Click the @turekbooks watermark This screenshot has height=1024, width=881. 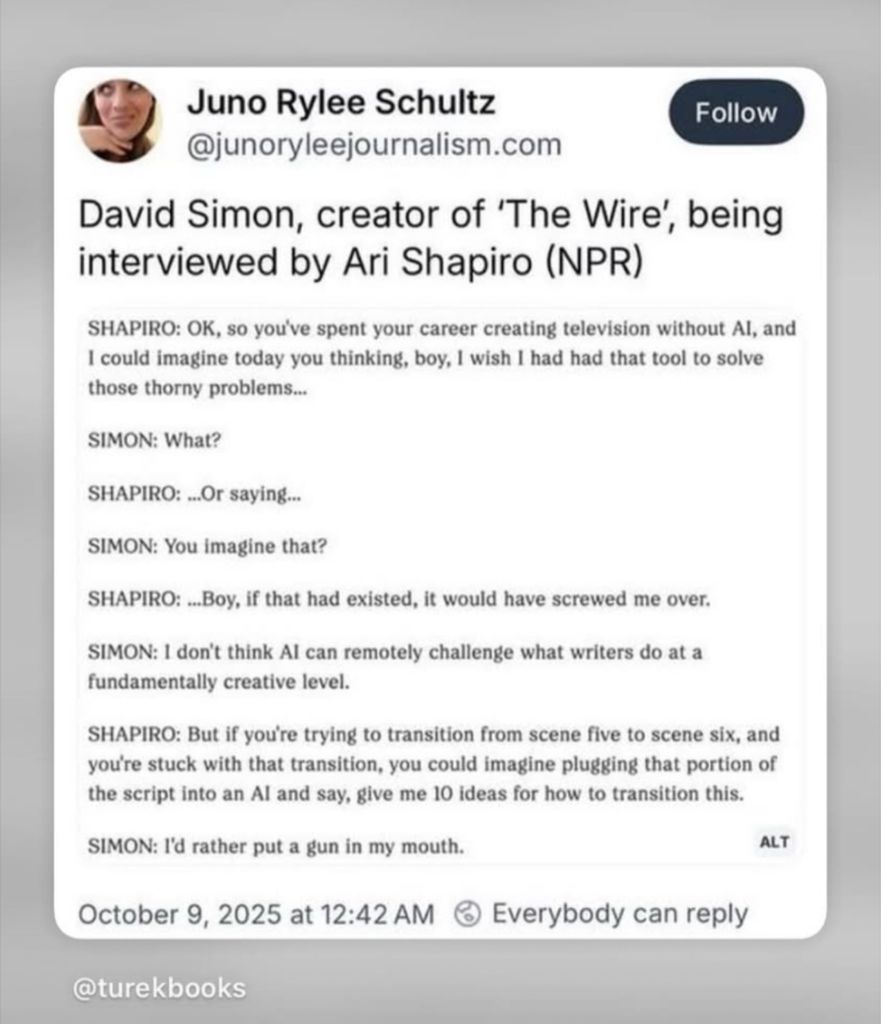[x=159, y=988]
